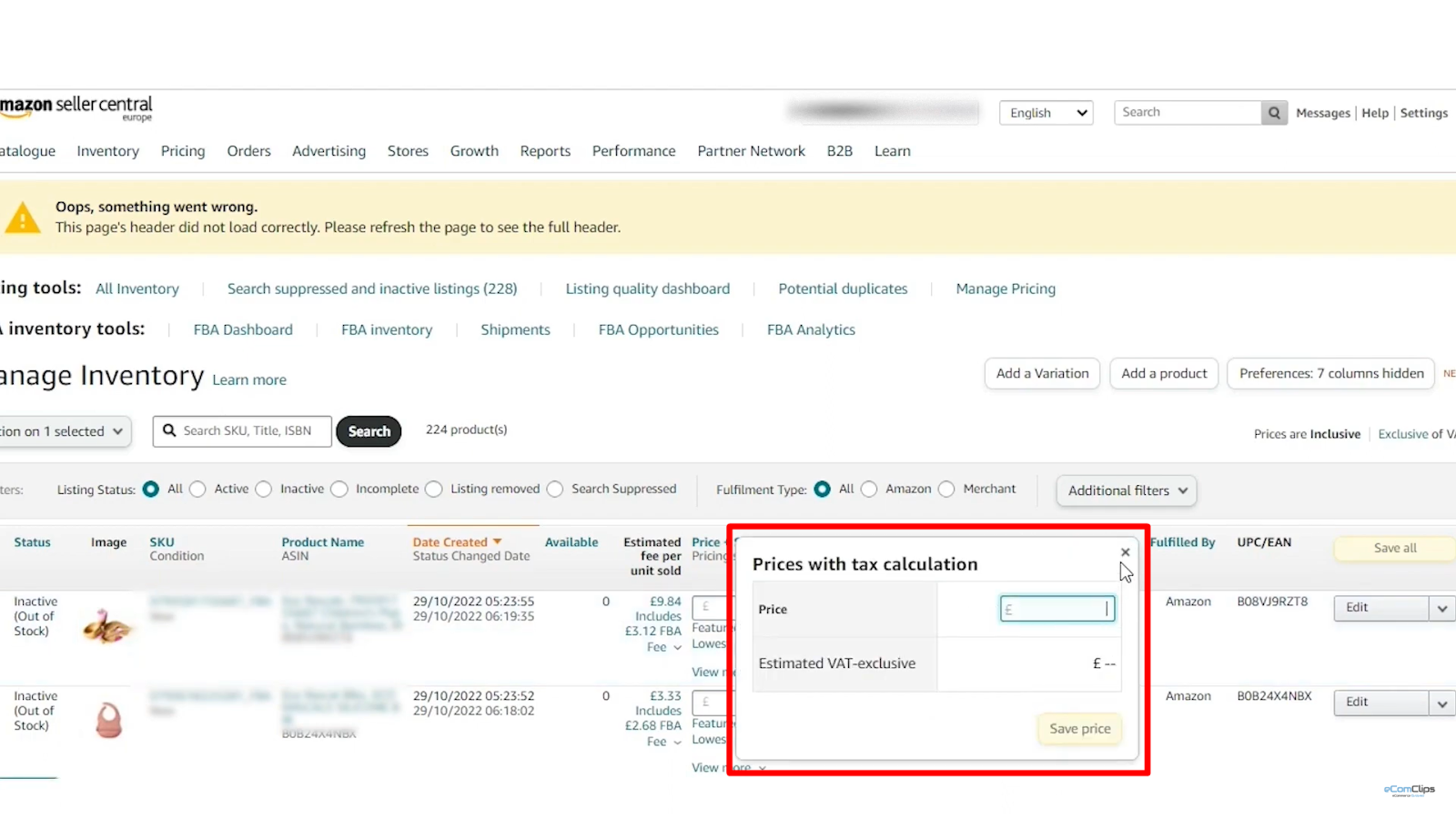
Task: Click the Learn more link
Action: [x=249, y=380]
